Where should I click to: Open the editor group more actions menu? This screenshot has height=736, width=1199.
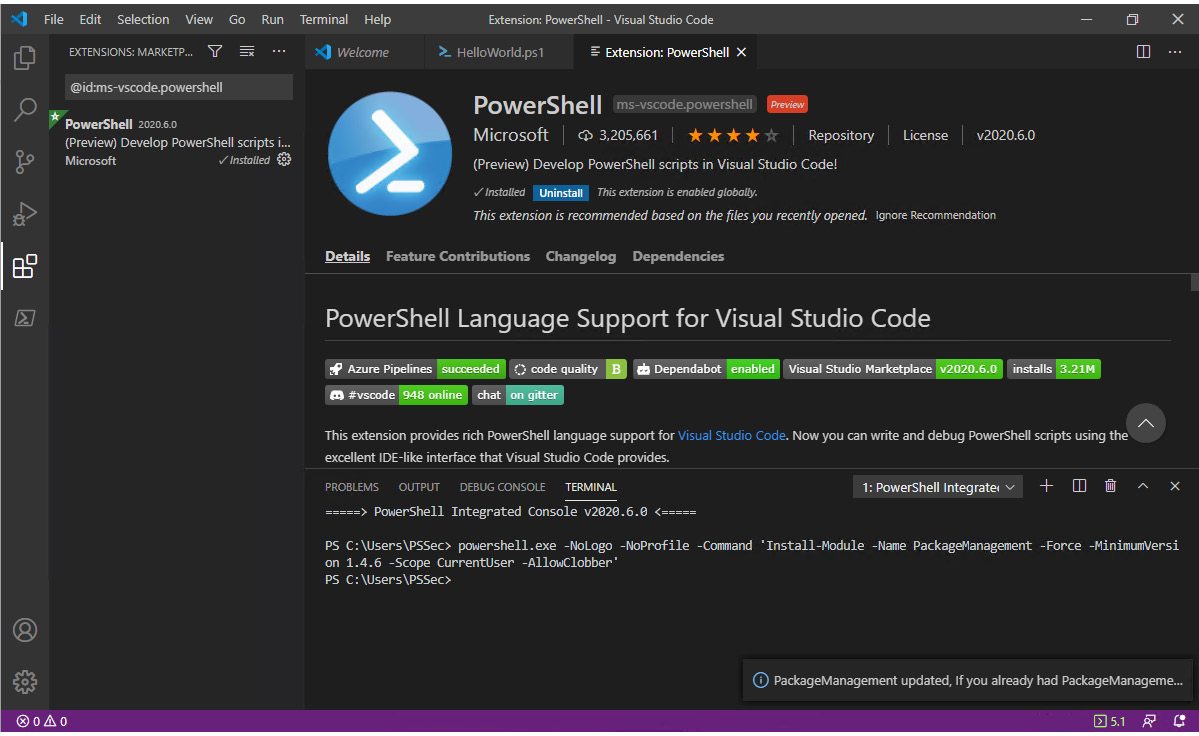[1174, 51]
